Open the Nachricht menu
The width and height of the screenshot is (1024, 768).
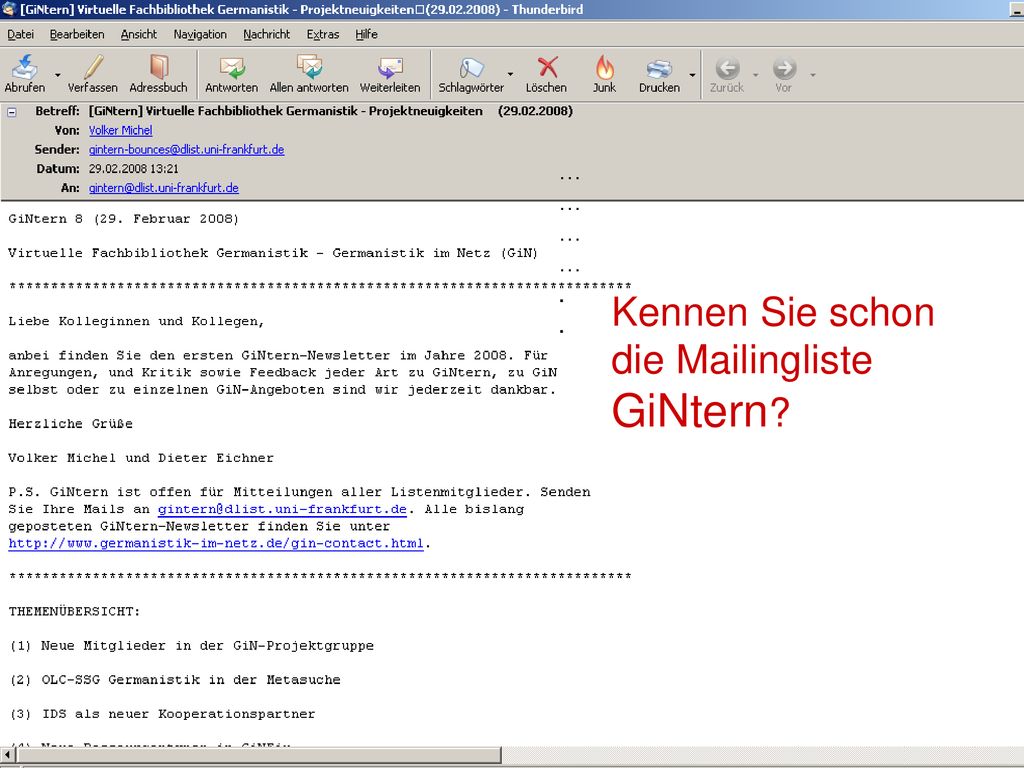tap(266, 34)
